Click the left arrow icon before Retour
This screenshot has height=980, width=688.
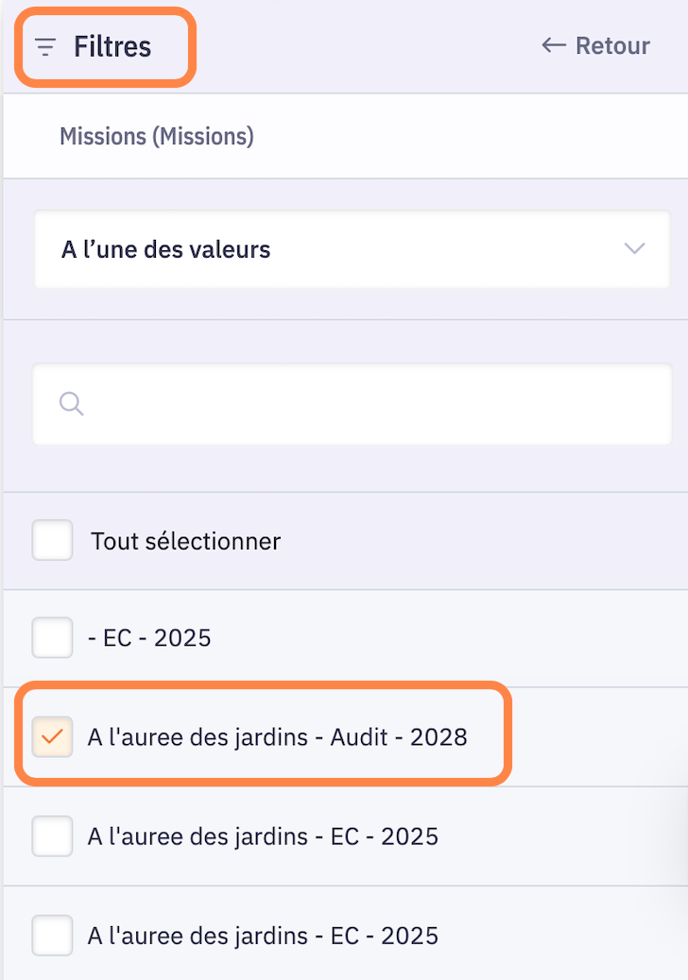click(553, 45)
